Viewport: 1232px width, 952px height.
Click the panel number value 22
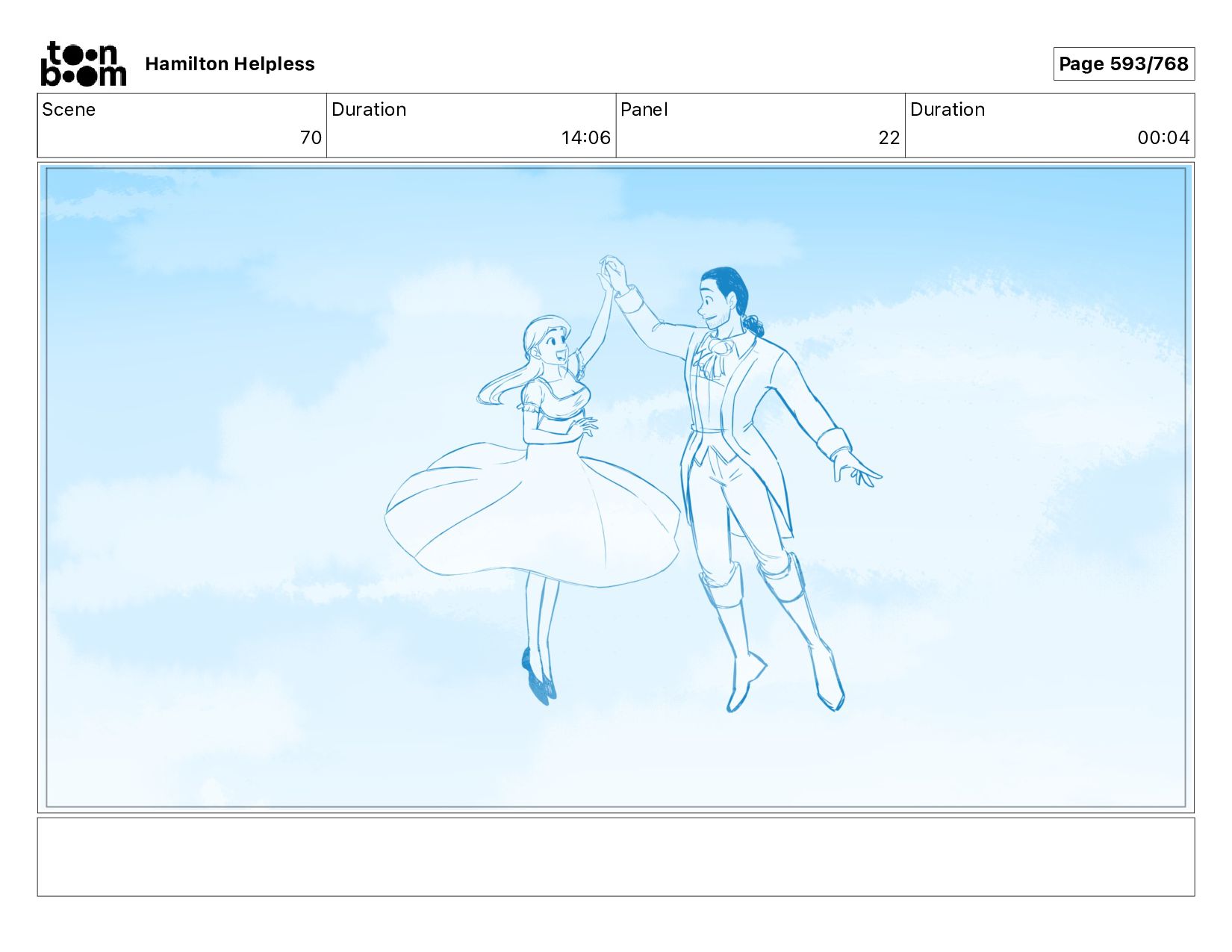tap(889, 137)
